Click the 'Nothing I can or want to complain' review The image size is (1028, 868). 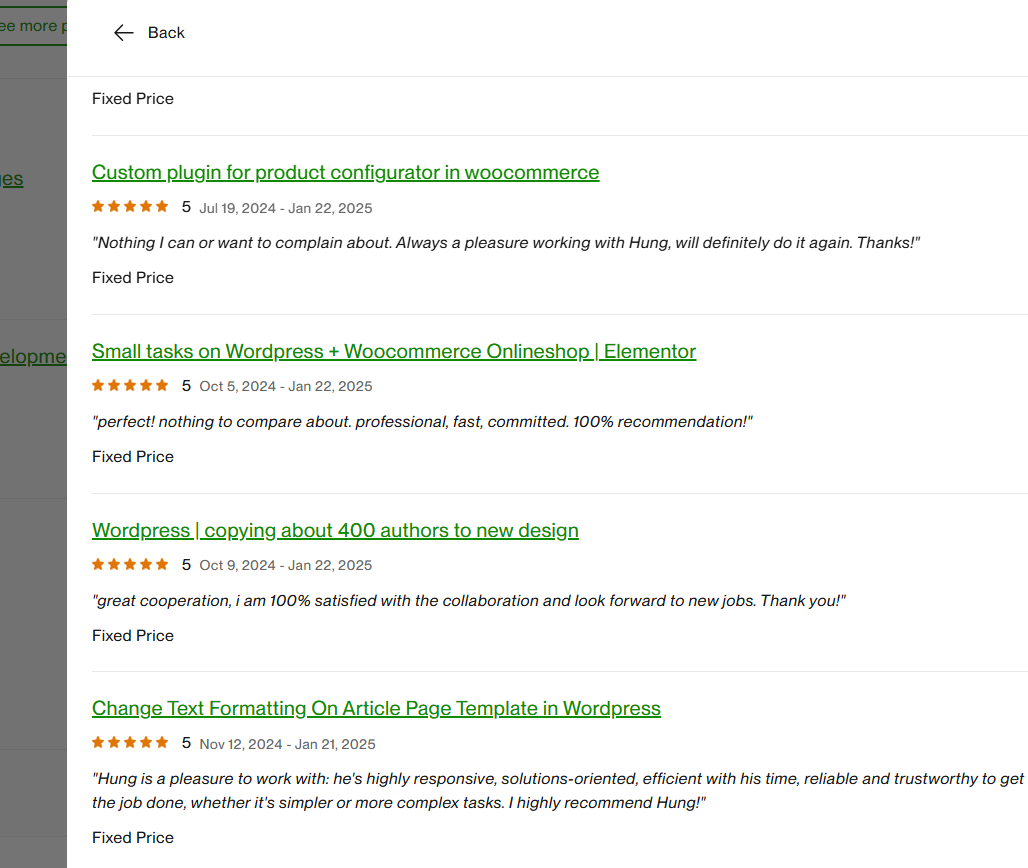(x=505, y=243)
